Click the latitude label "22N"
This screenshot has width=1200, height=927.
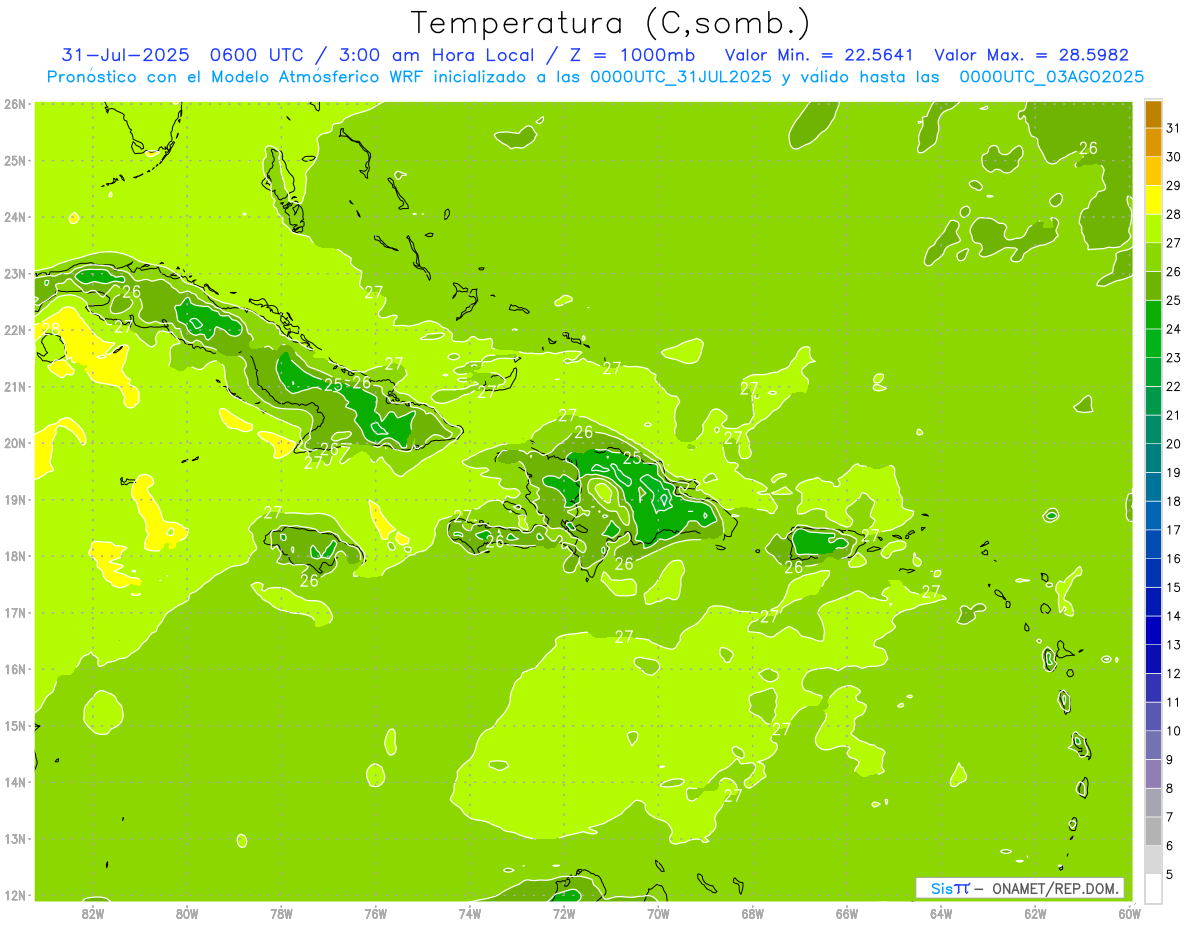click(15, 330)
